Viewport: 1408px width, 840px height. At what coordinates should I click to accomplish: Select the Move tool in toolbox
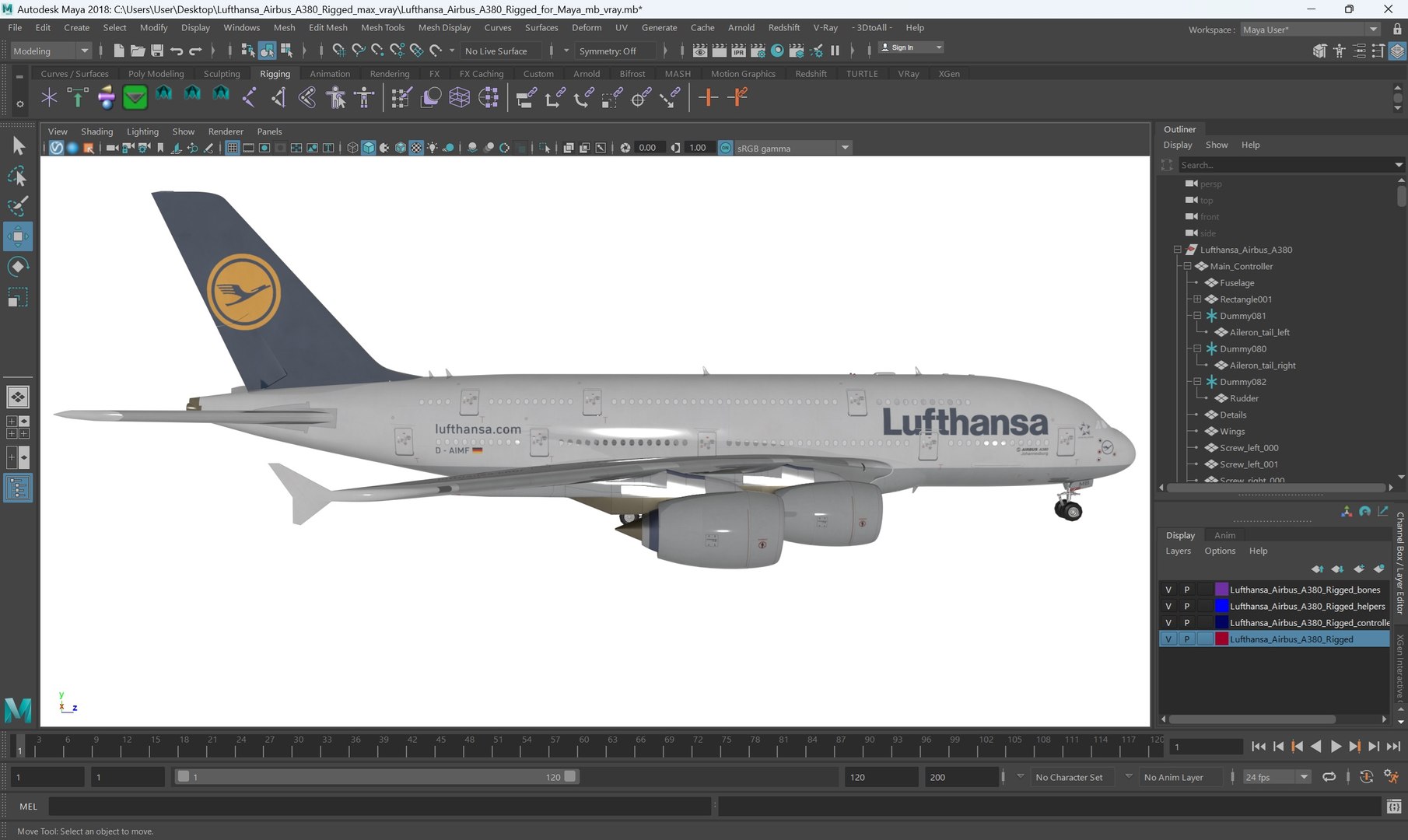tap(17, 236)
